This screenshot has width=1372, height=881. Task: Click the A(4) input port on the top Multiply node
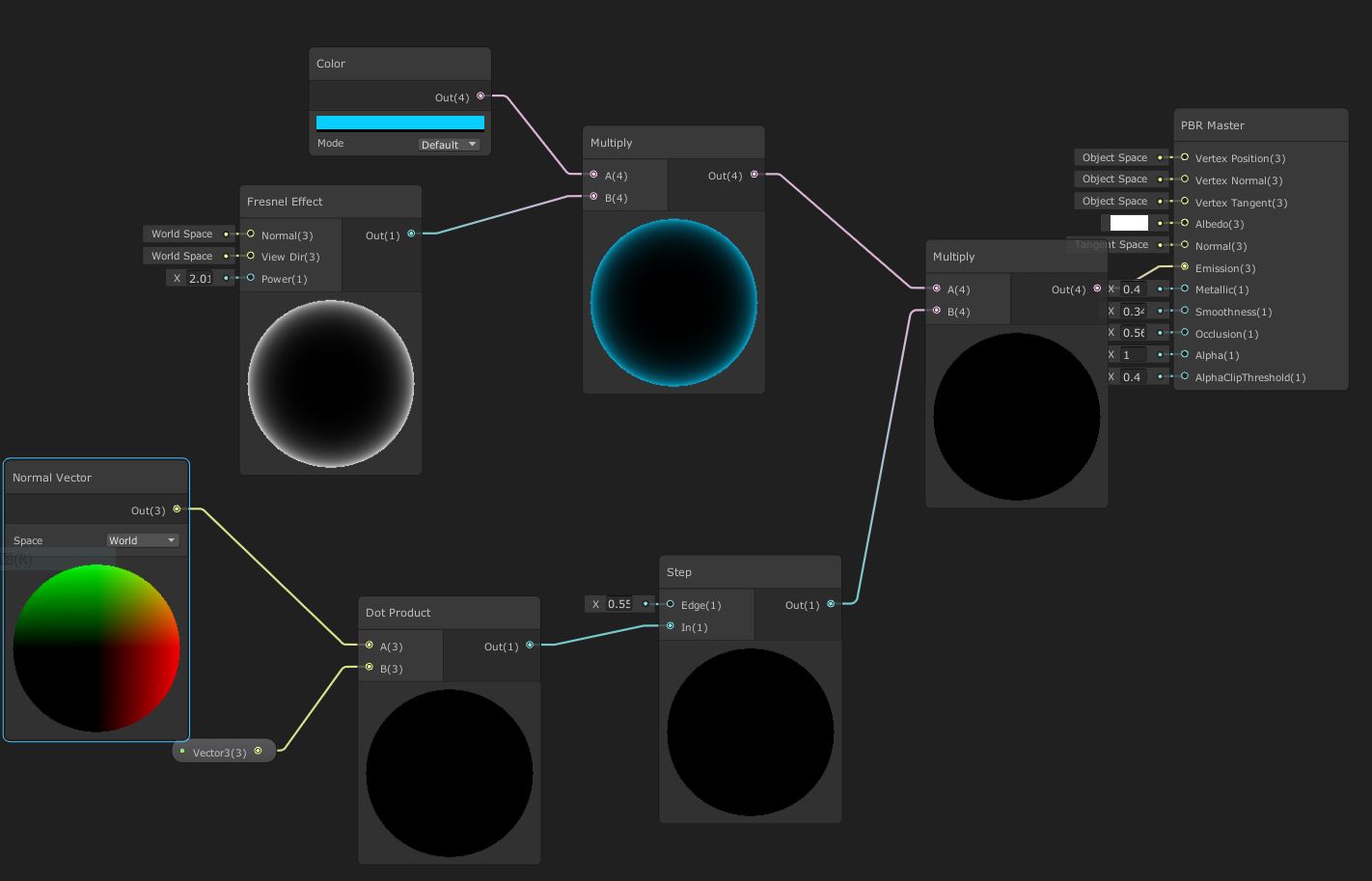tap(594, 175)
